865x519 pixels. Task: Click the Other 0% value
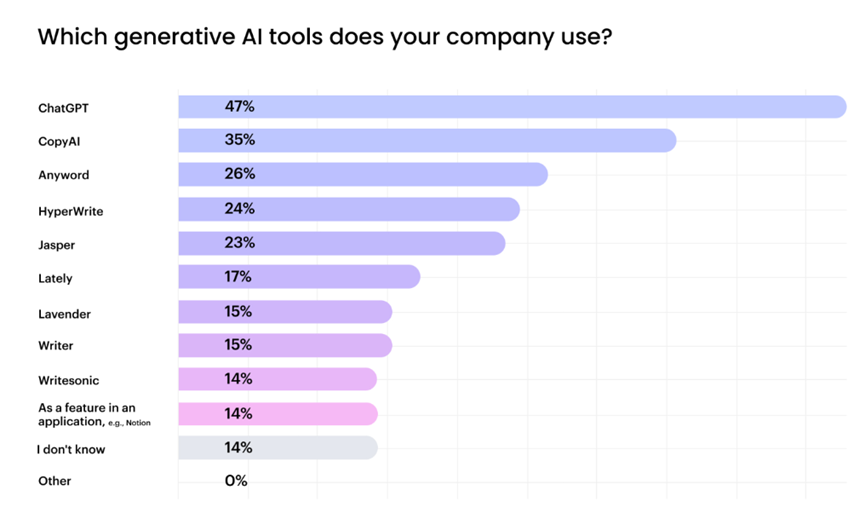click(x=236, y=481)
